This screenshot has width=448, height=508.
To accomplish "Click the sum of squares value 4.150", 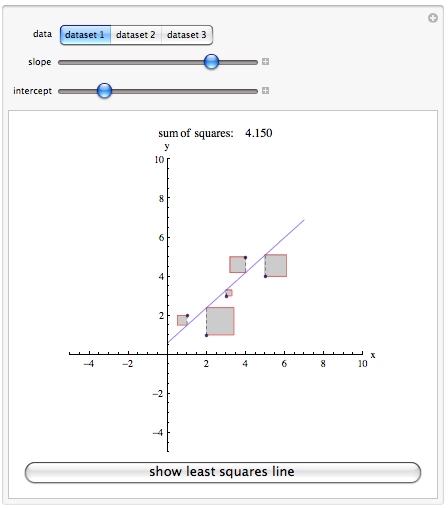I will 259,133.
